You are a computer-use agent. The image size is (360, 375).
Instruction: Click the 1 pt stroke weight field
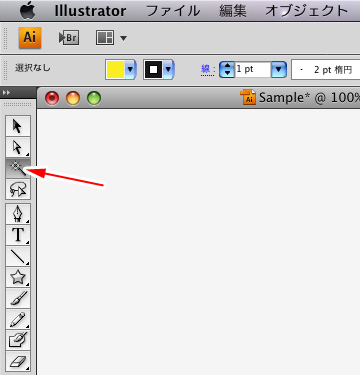click(x=253, y=70)
